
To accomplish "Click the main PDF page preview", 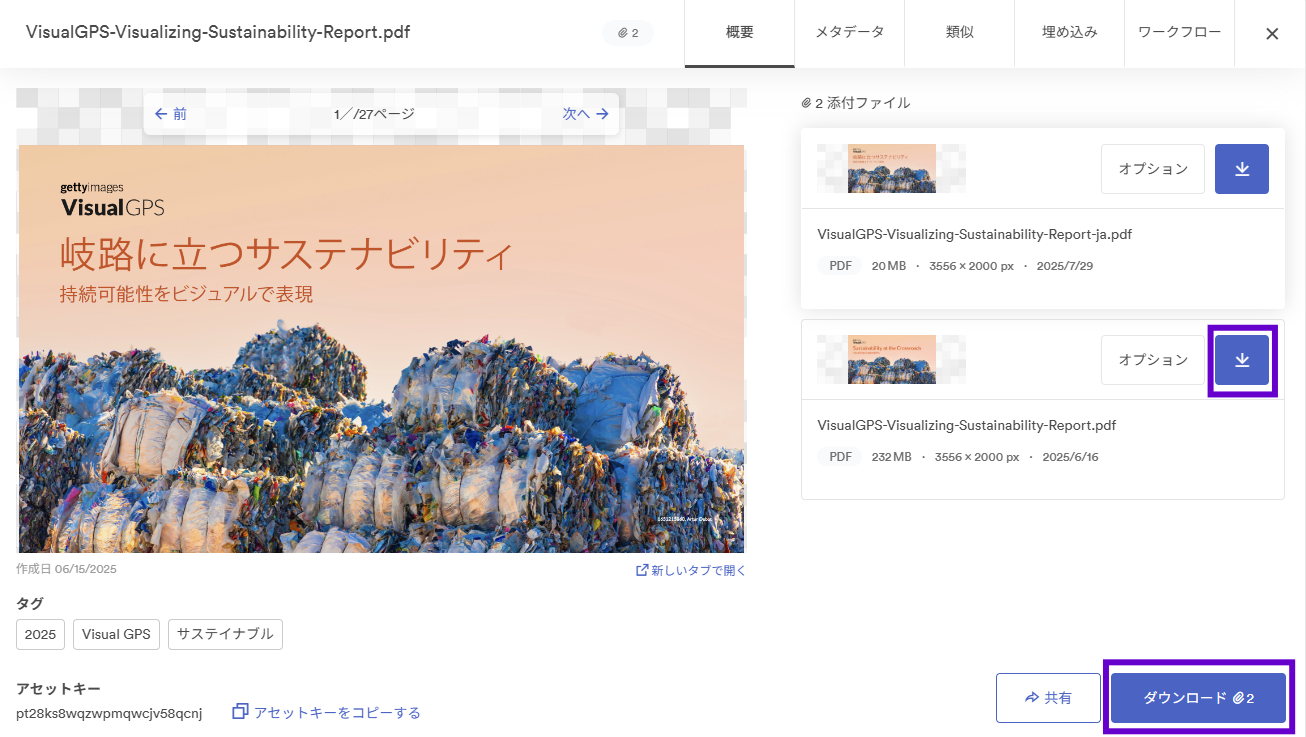I will pos(381,349).
